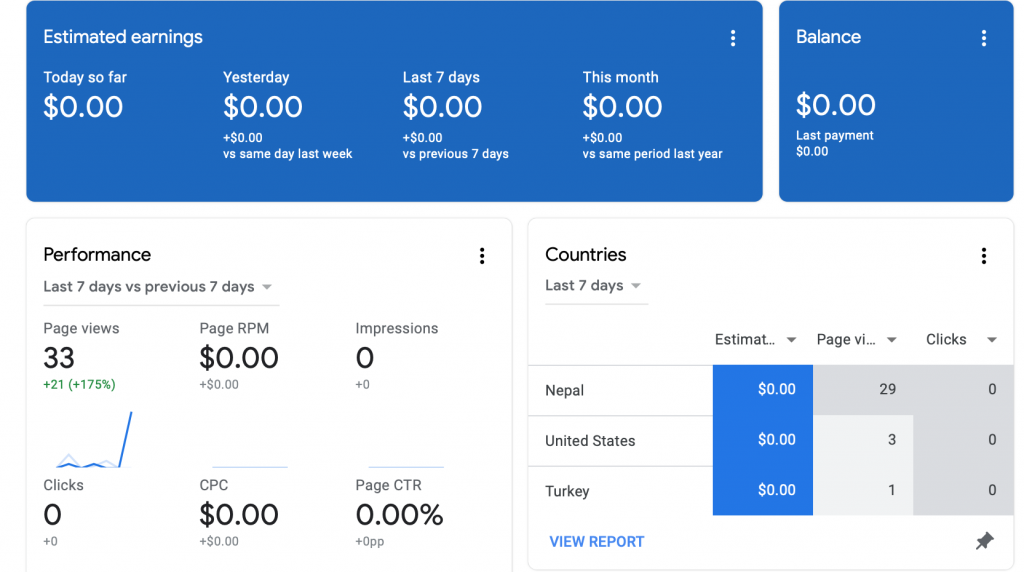This screenshot has width=1024, height=572.
Task: Click the 'This month' earnings amount
Action: coord(622,106)
